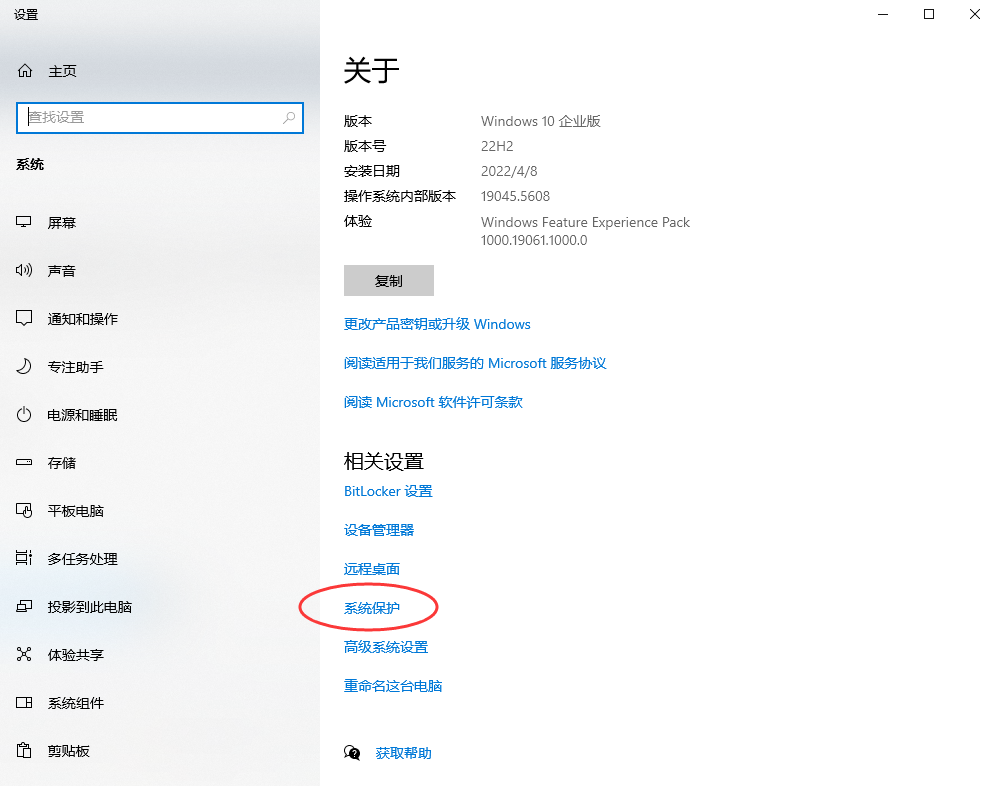The image size is (992, 786).
Task: Open BitLocker 设置
Action: pyautogui.click(x=388, y=491)
